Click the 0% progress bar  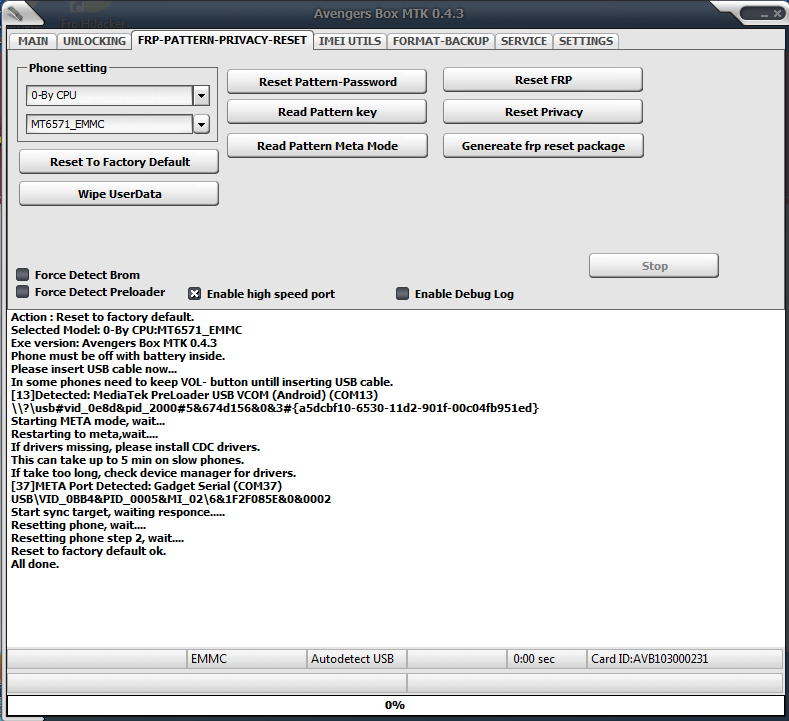click(395, 705)
